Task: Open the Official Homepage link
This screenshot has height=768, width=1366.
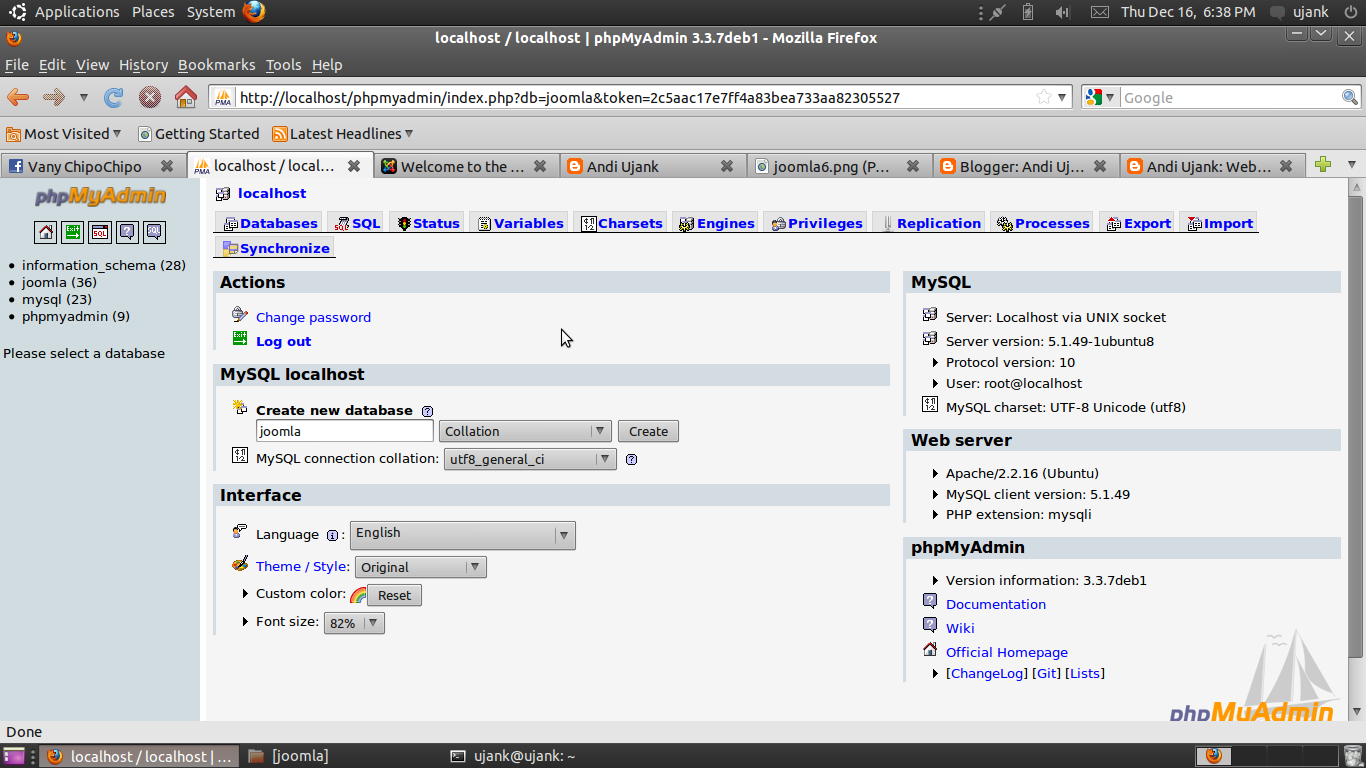Action: [1007, 653]
